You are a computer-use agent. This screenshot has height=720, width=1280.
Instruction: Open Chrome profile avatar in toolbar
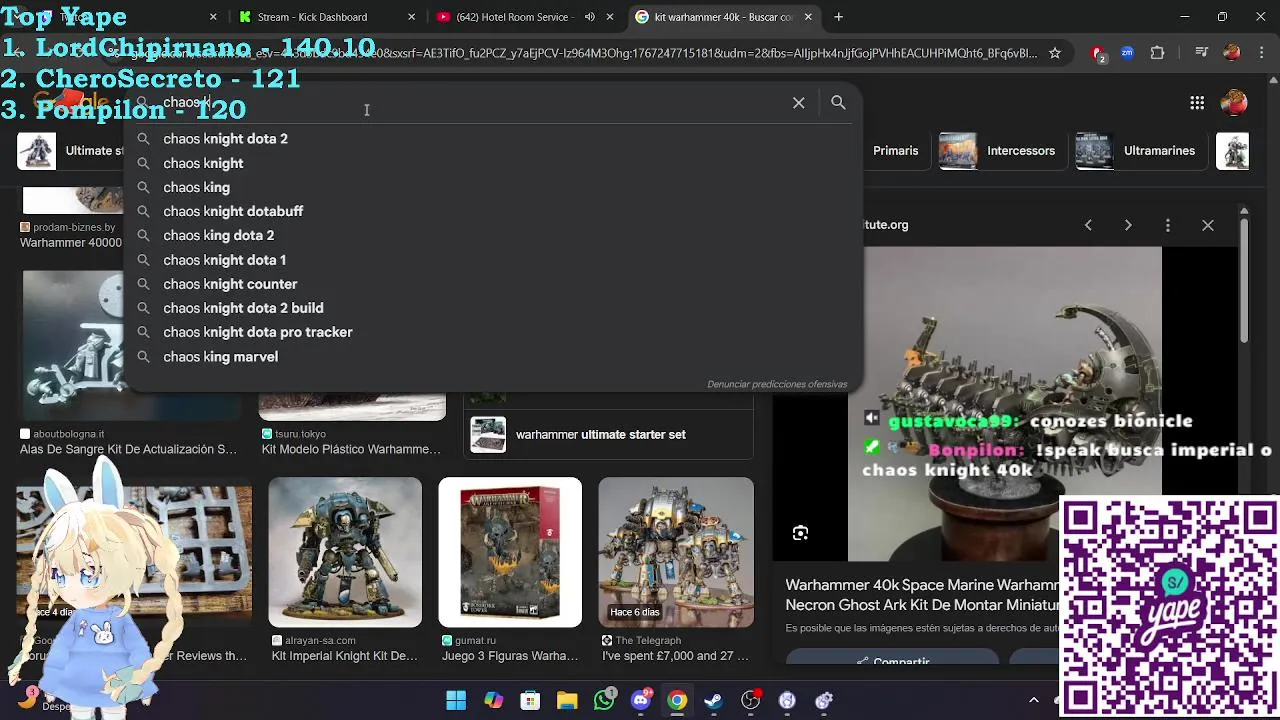(1232, 53)
